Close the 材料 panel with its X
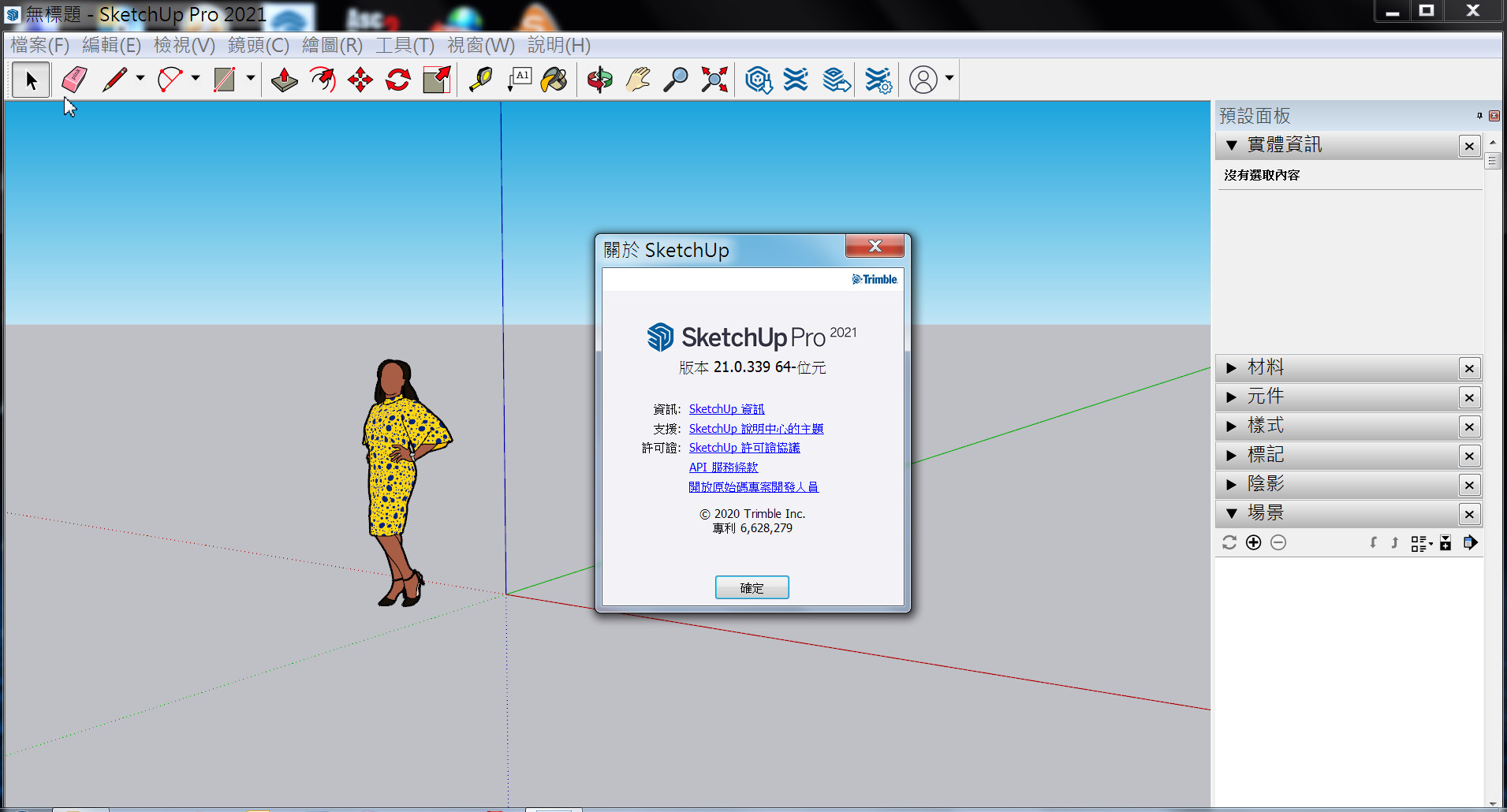 (x=1469, y=368)
